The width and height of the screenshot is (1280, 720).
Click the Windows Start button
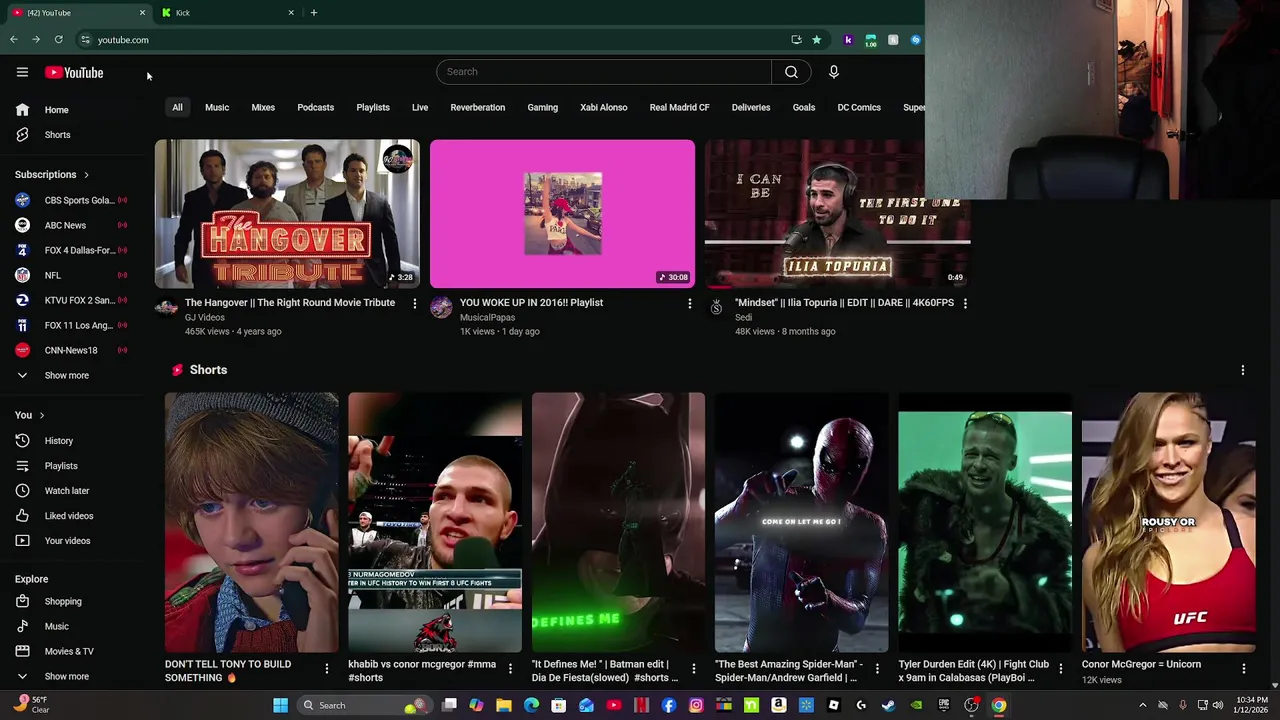pos(281,705)
